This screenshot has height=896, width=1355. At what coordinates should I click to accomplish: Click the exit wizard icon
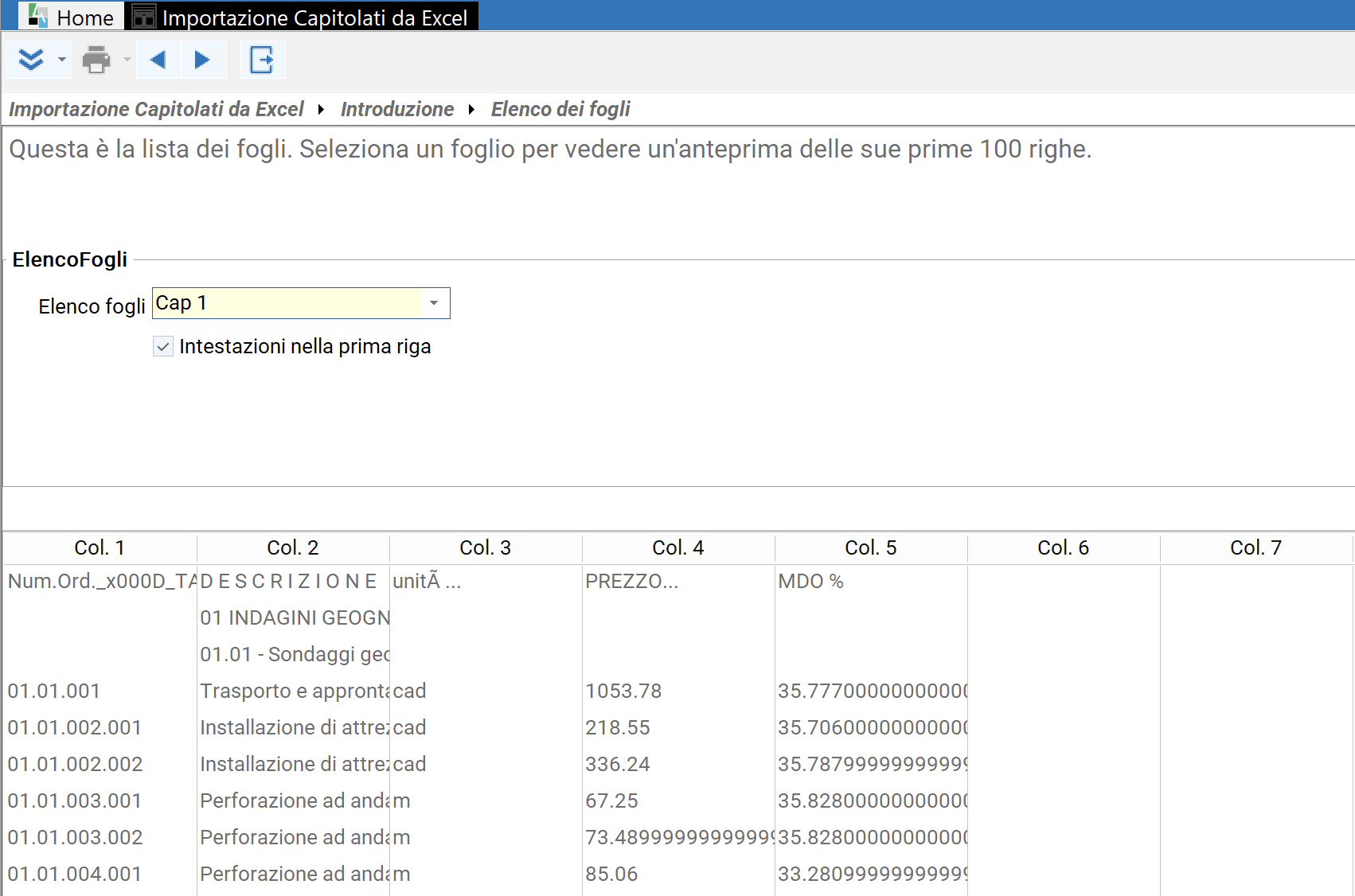[x=262, y=60]
